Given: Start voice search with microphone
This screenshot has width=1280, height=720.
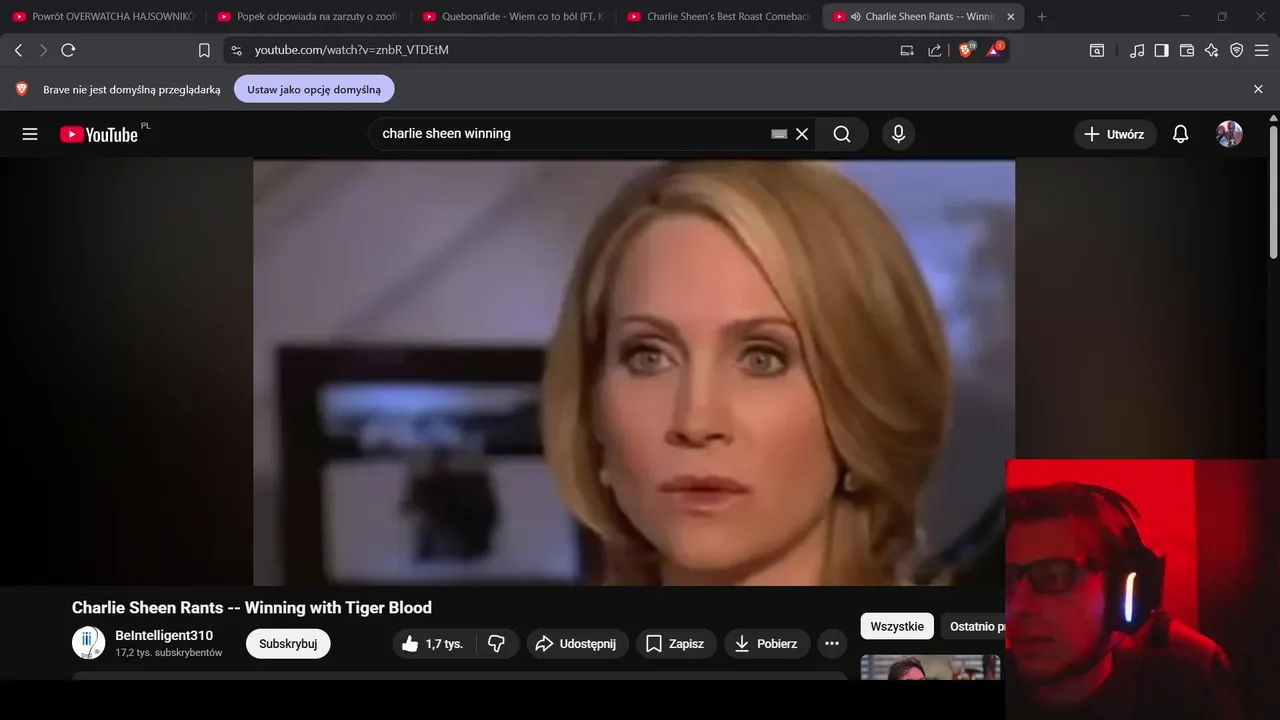Looking at the screenshot, I should coord(898,134).
